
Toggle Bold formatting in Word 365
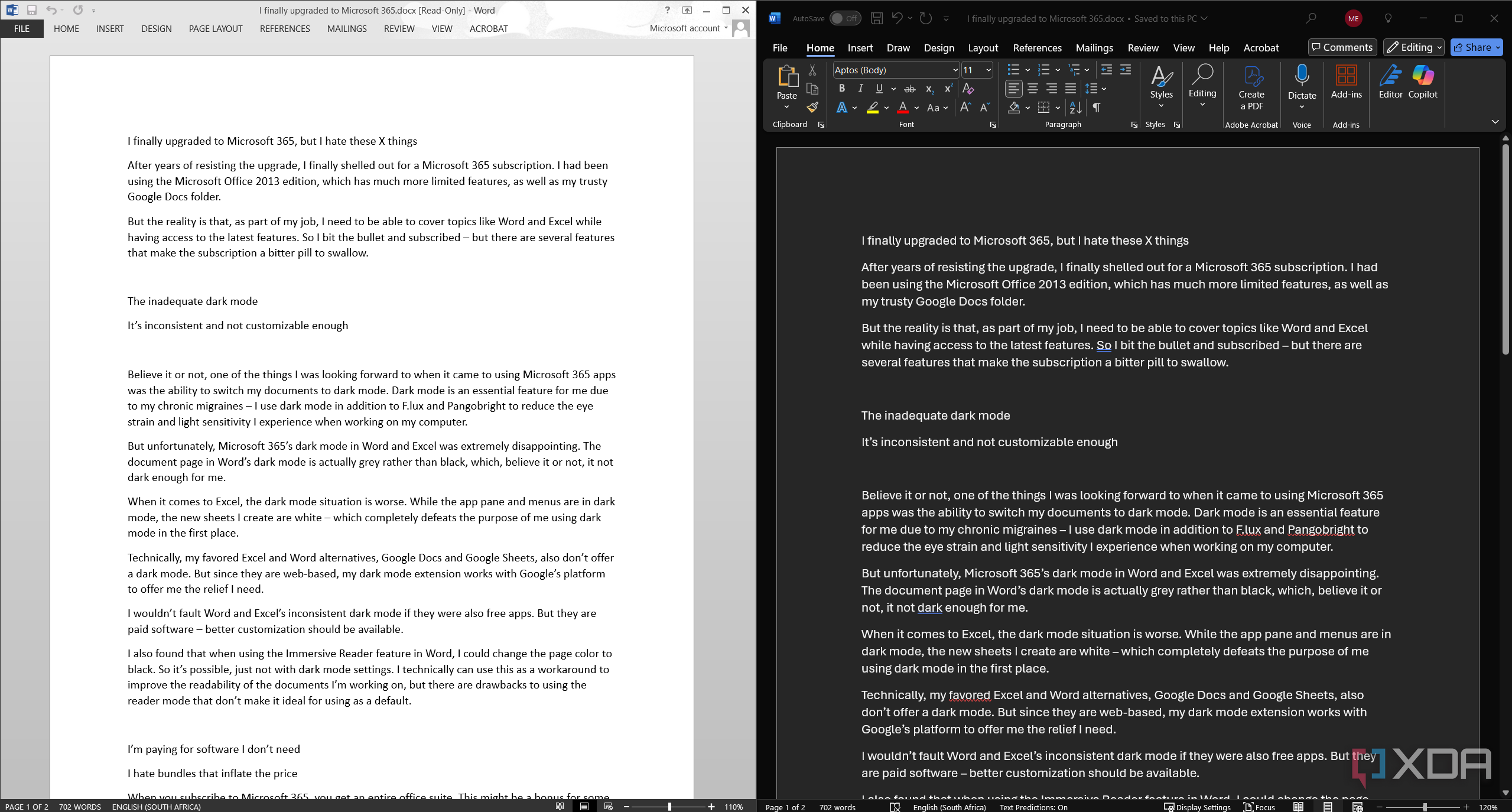coord(842,89)
